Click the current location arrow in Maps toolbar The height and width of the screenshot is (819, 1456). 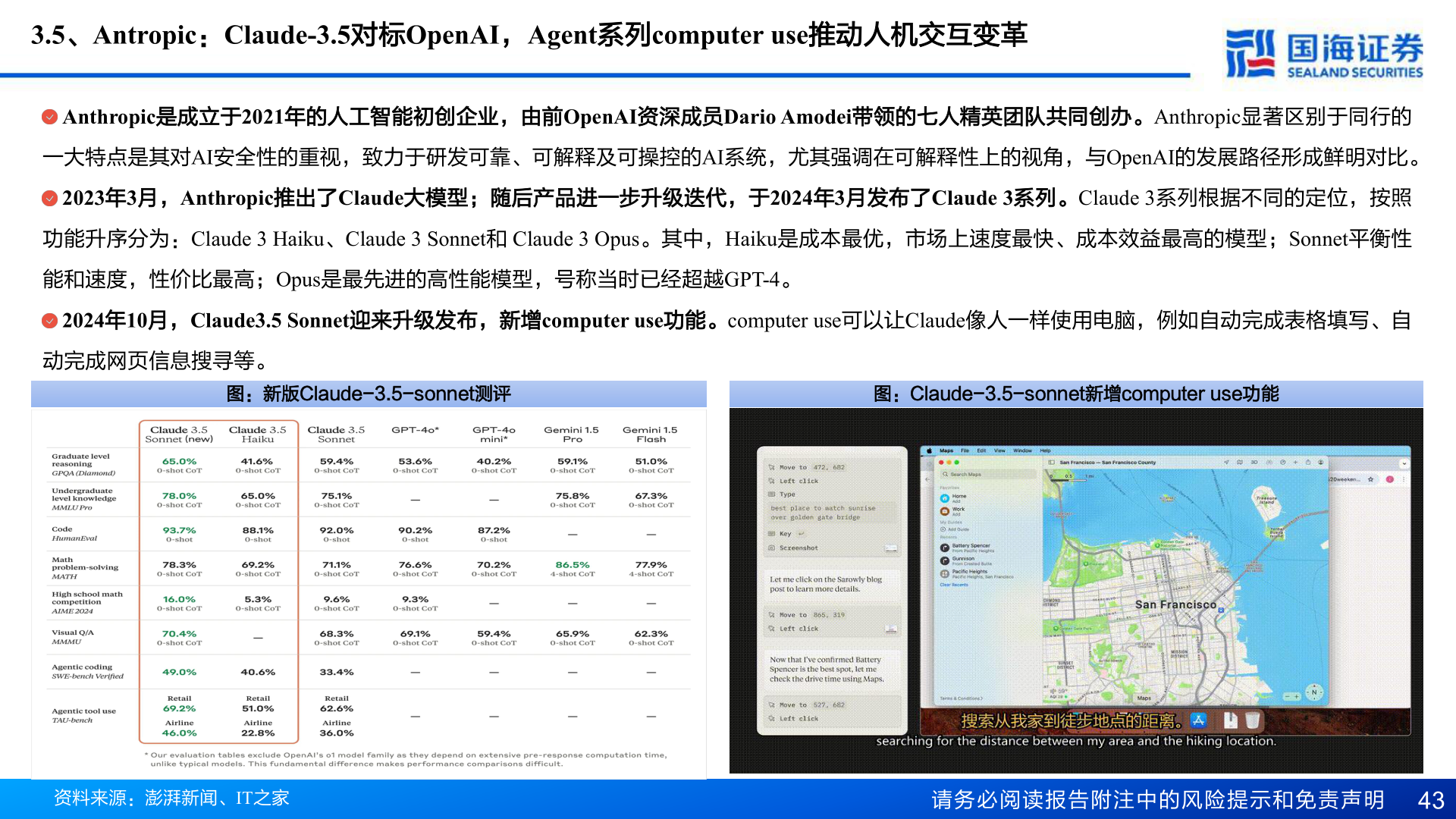click(x=1226, y=463)
